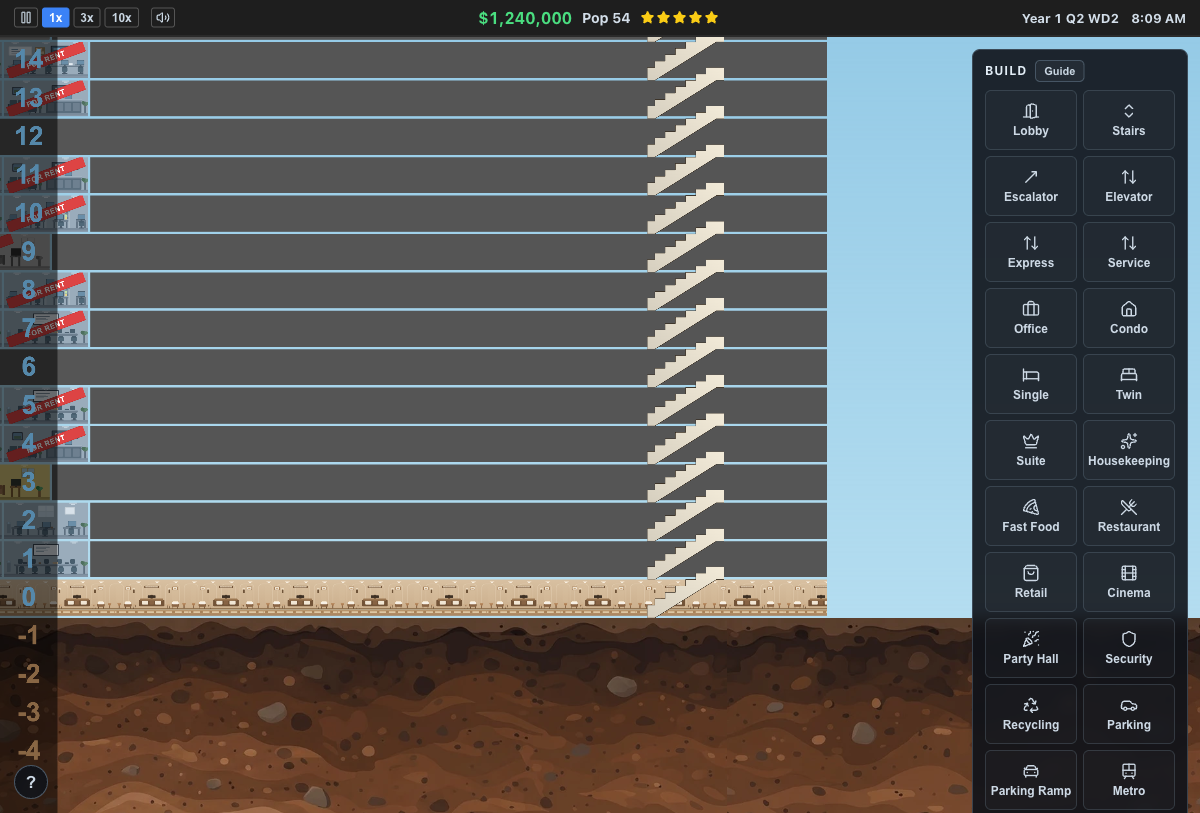Click the floor 12 label
The height and width of the screenshot is (813, 1200).
tap(29, 136)
